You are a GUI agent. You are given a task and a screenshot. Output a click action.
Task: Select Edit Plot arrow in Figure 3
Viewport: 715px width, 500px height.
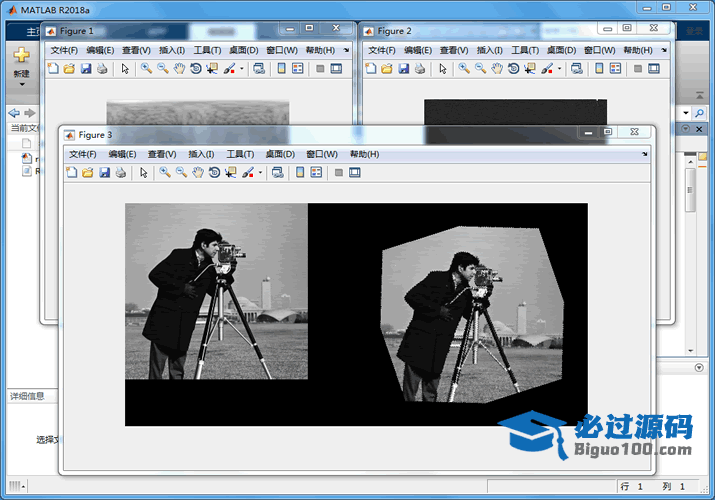144,172
